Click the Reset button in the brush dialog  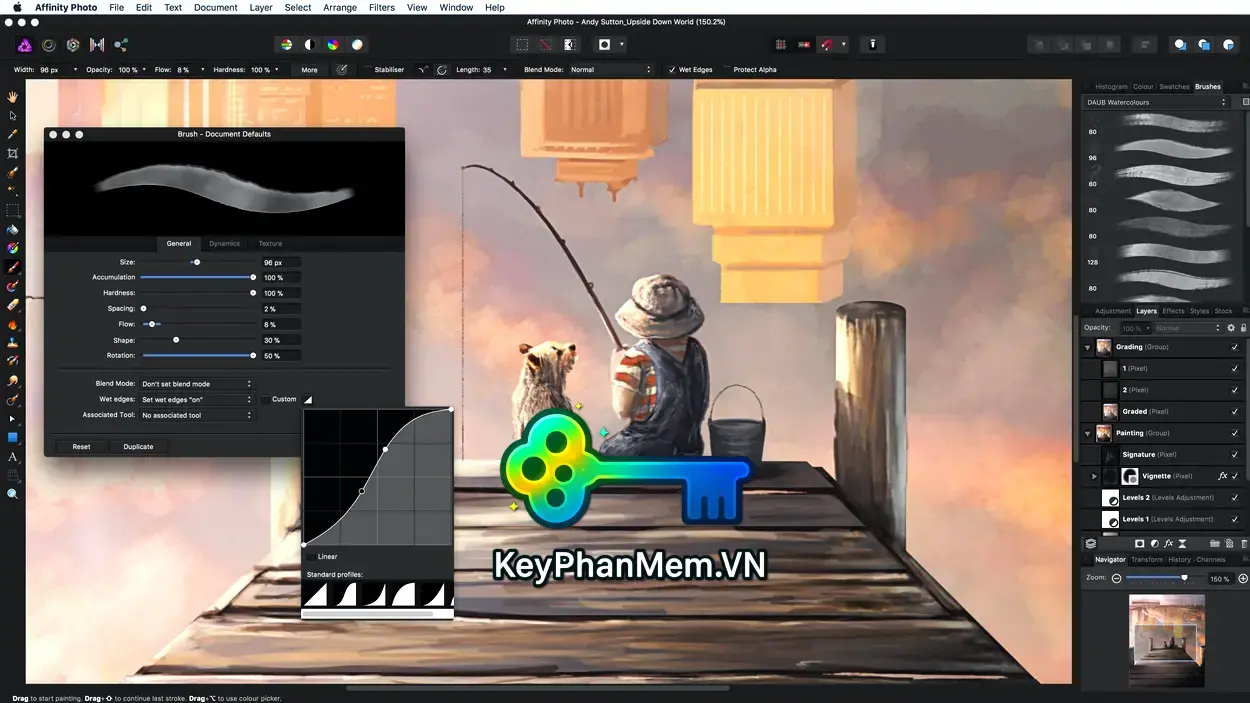(80, 446)
